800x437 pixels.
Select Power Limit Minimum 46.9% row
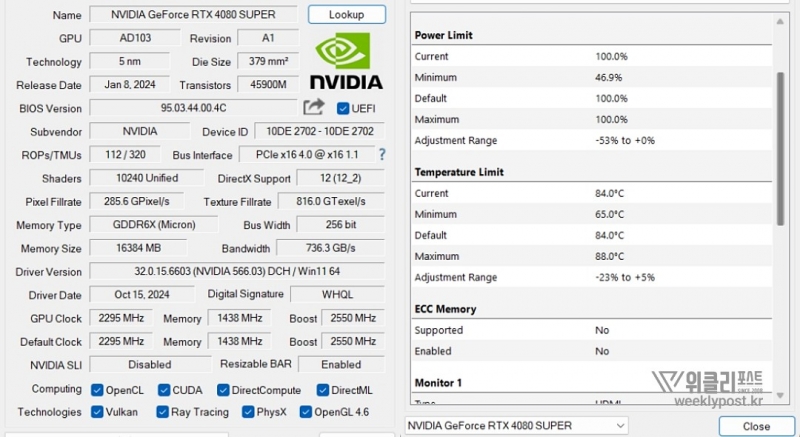click(x=592, y=78)
